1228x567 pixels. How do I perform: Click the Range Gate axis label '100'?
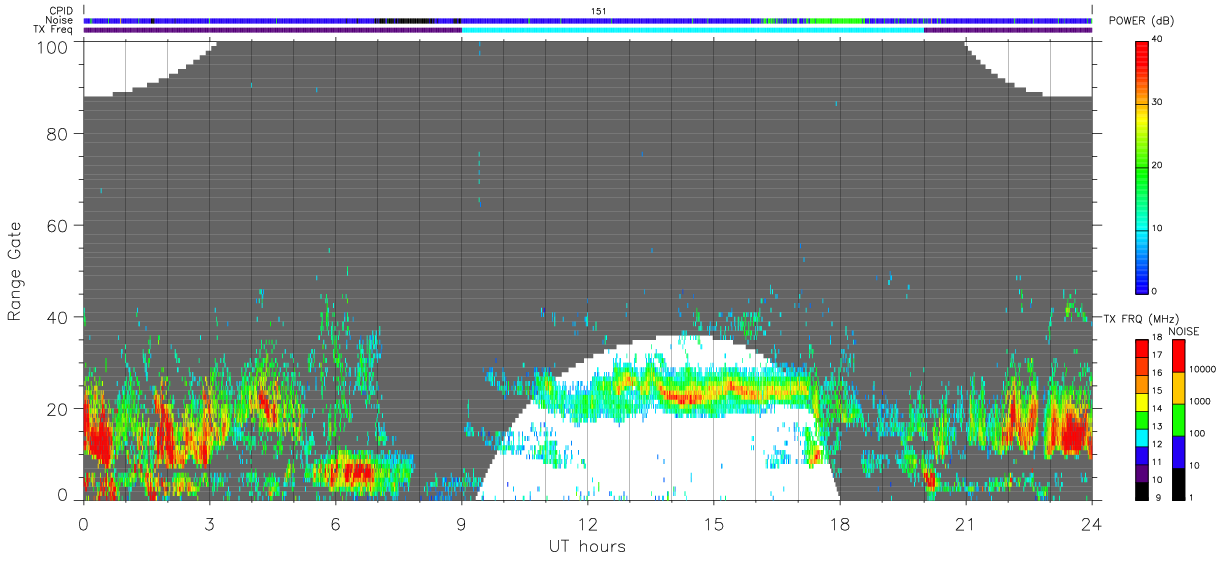(x=54, y=46)
